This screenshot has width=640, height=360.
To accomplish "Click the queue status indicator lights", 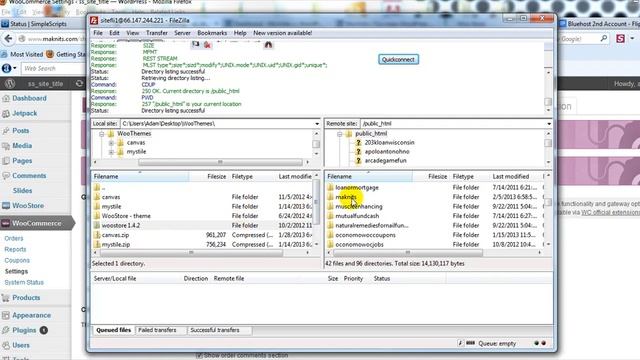I will click(x=540, y=343).
